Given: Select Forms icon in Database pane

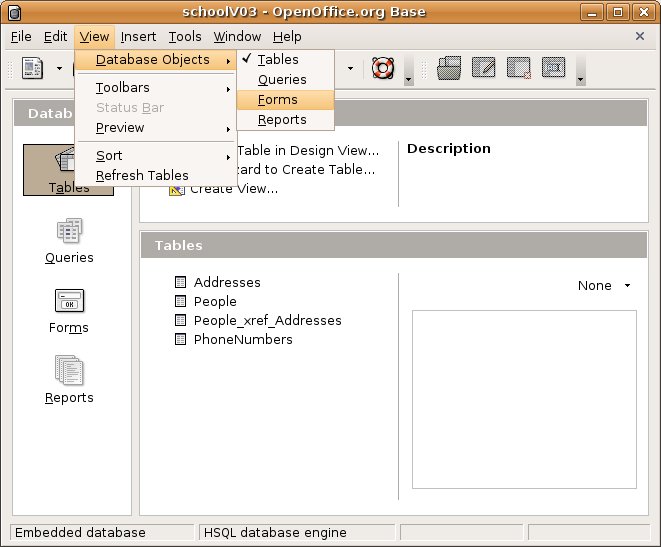Looking at the screenshot, I should [69, 311].
